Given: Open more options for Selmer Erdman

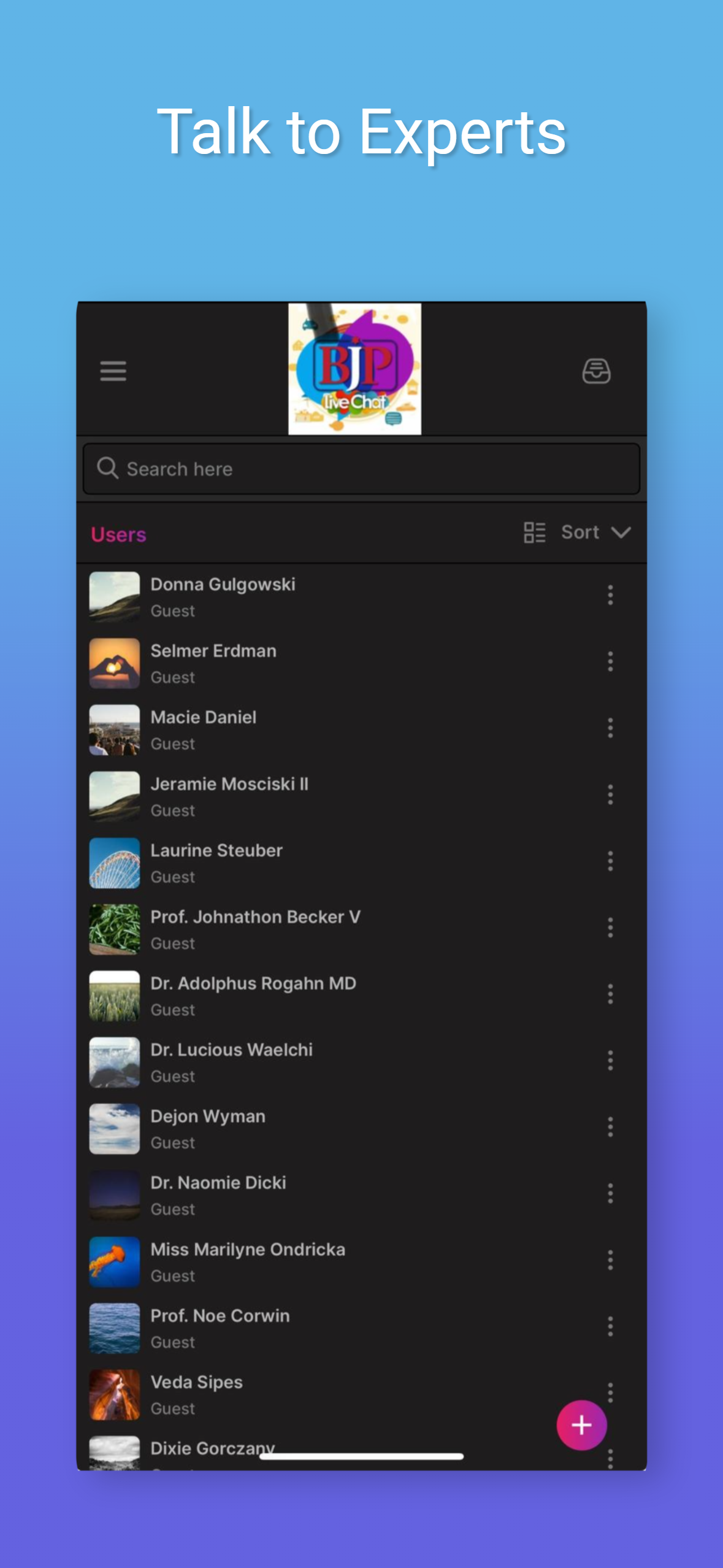Looking at the screenshot, I should (610, 661).
